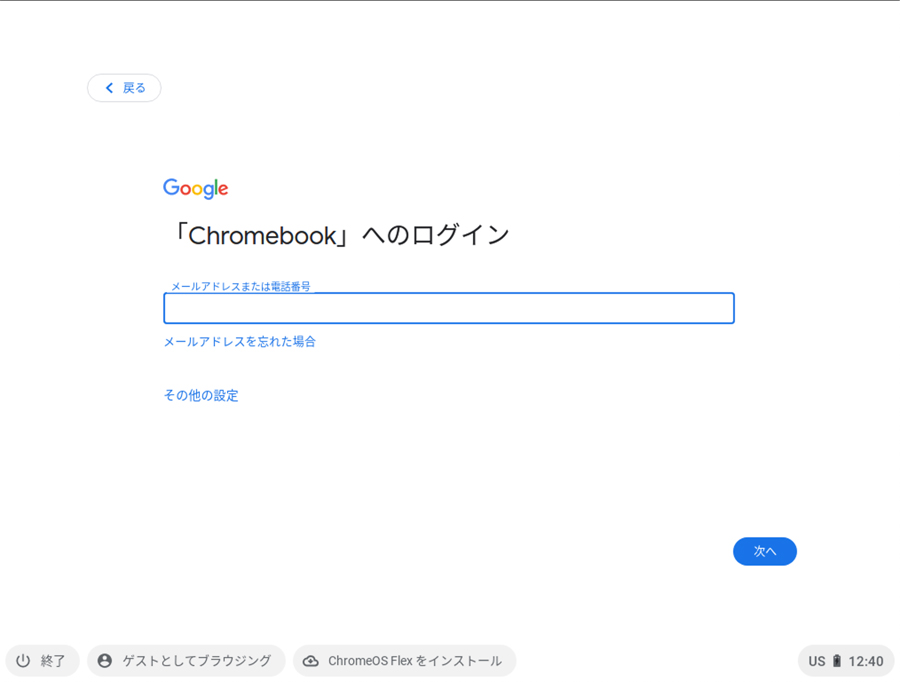Click the back chevron arrow icon

(x=109, y=88)
